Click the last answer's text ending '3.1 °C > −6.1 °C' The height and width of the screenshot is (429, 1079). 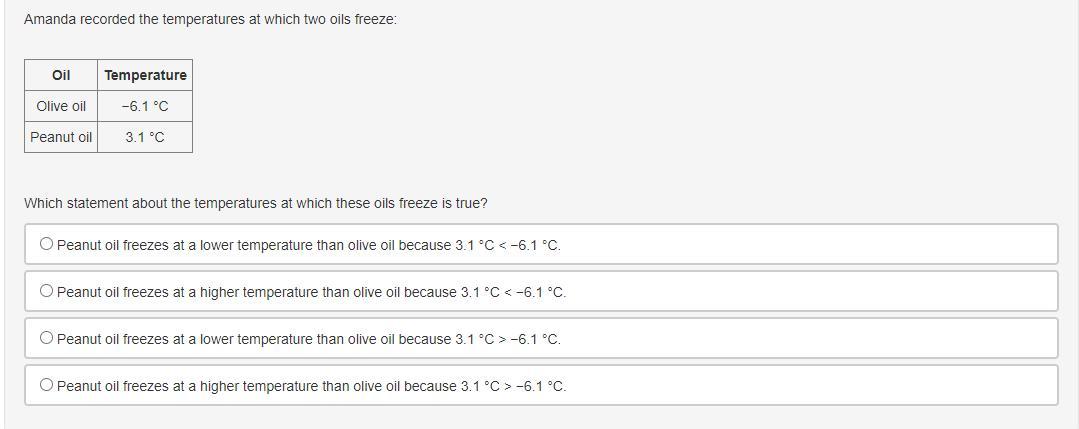coord(311,386)
